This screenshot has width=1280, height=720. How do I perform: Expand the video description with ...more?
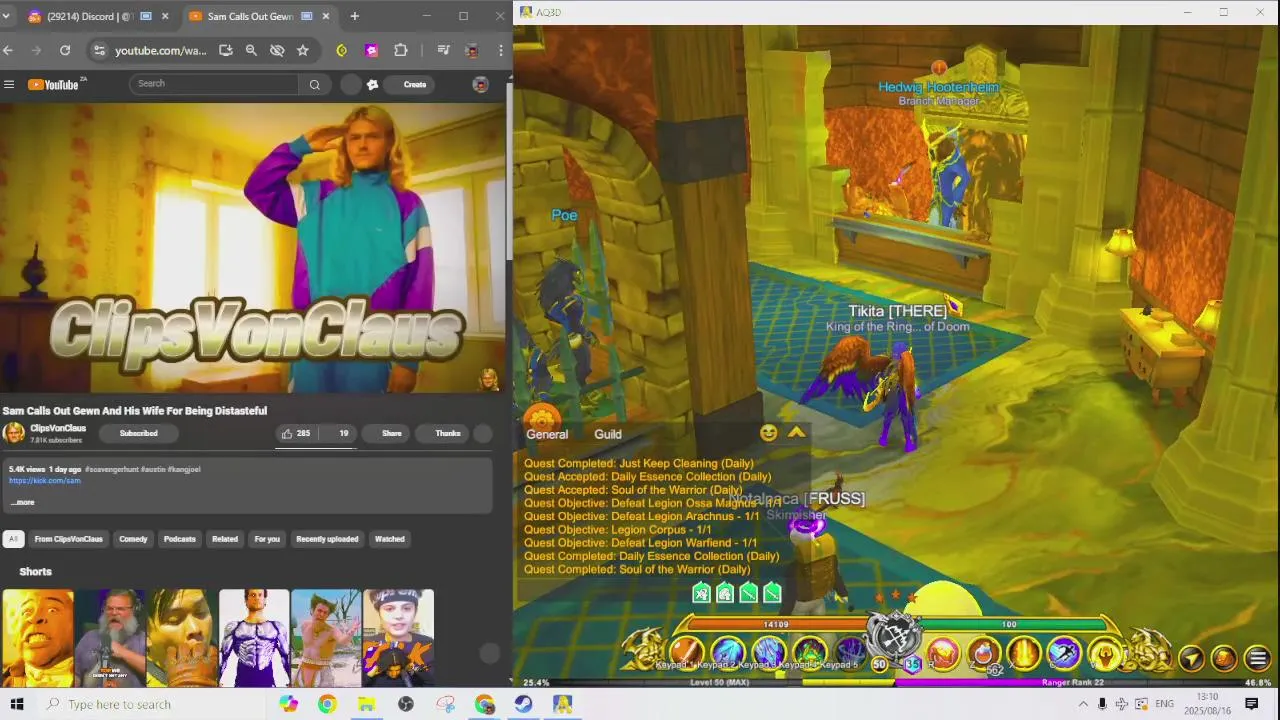(24, 502)
